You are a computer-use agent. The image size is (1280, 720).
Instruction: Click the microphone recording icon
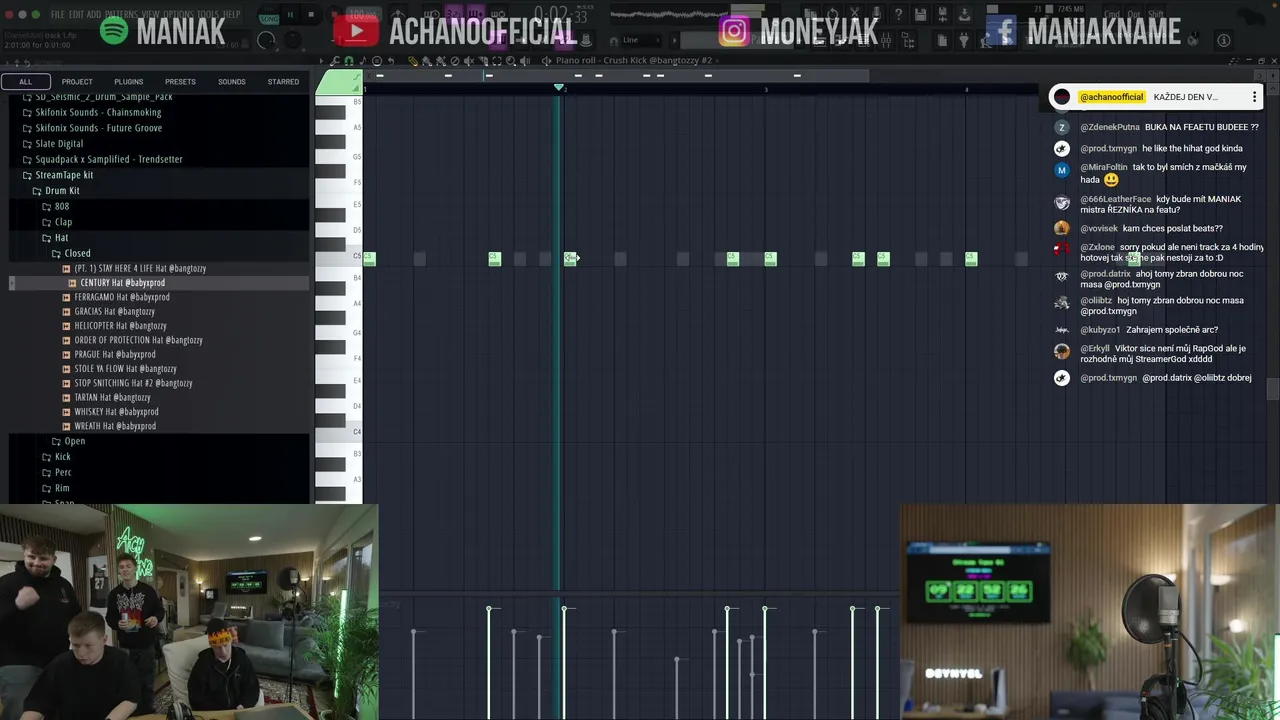pos(877,15)
